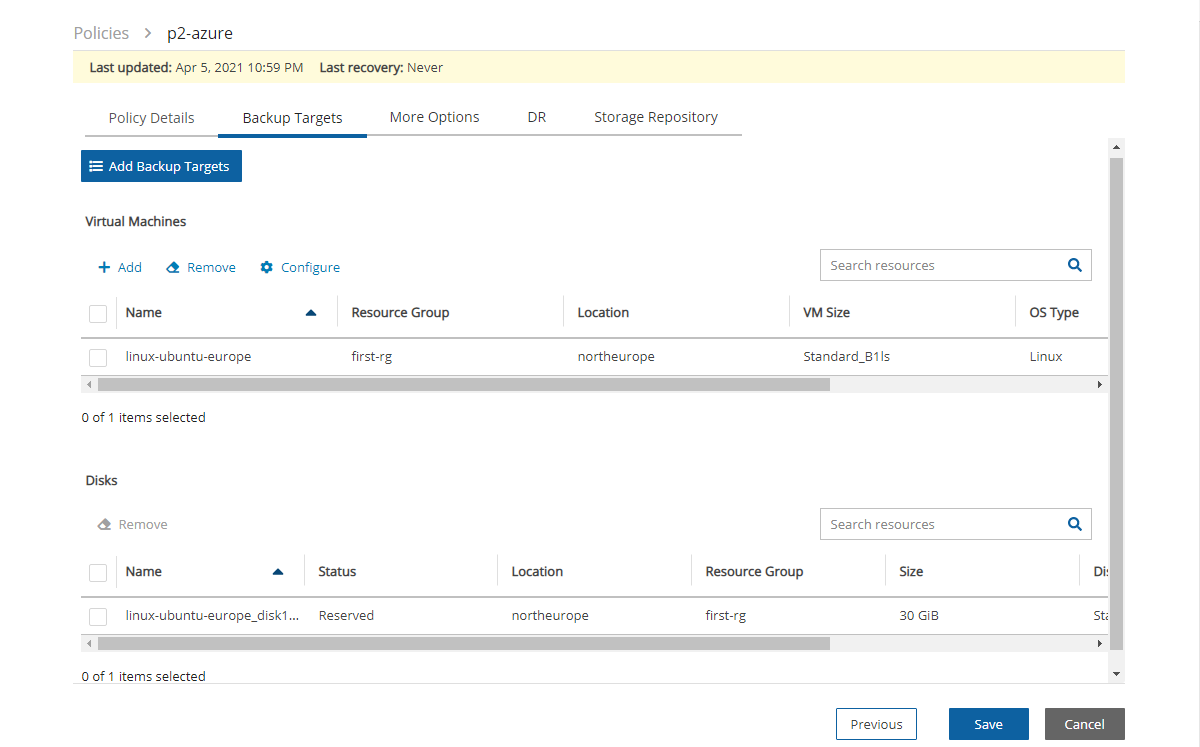Go back to Policies breadcrumb link
This screenshot has width=1200, height=747.
[x=101, y=33]
